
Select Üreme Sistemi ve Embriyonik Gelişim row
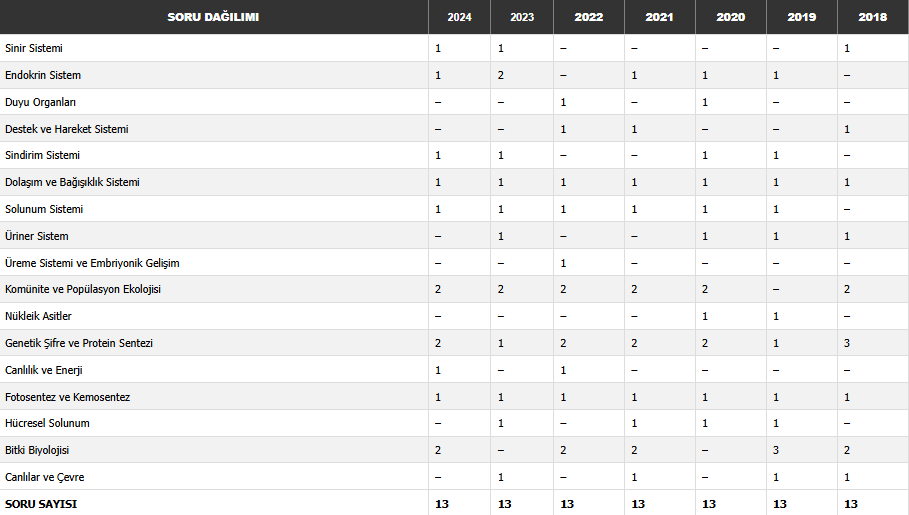92,263
